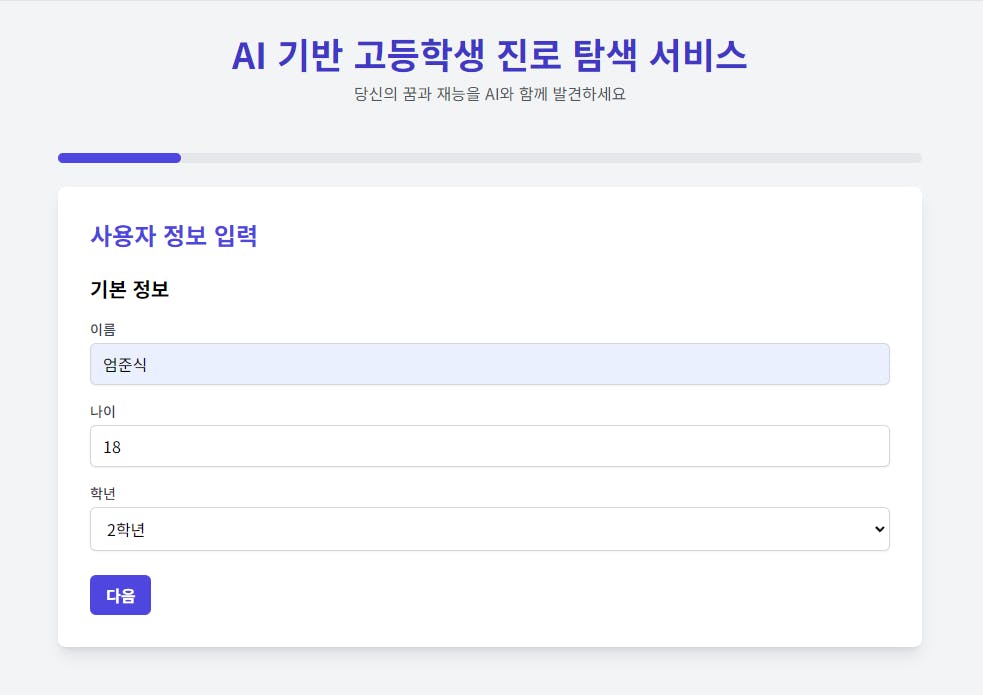Click blank page background below the card
983x695 pixels.
coord(489,672)
